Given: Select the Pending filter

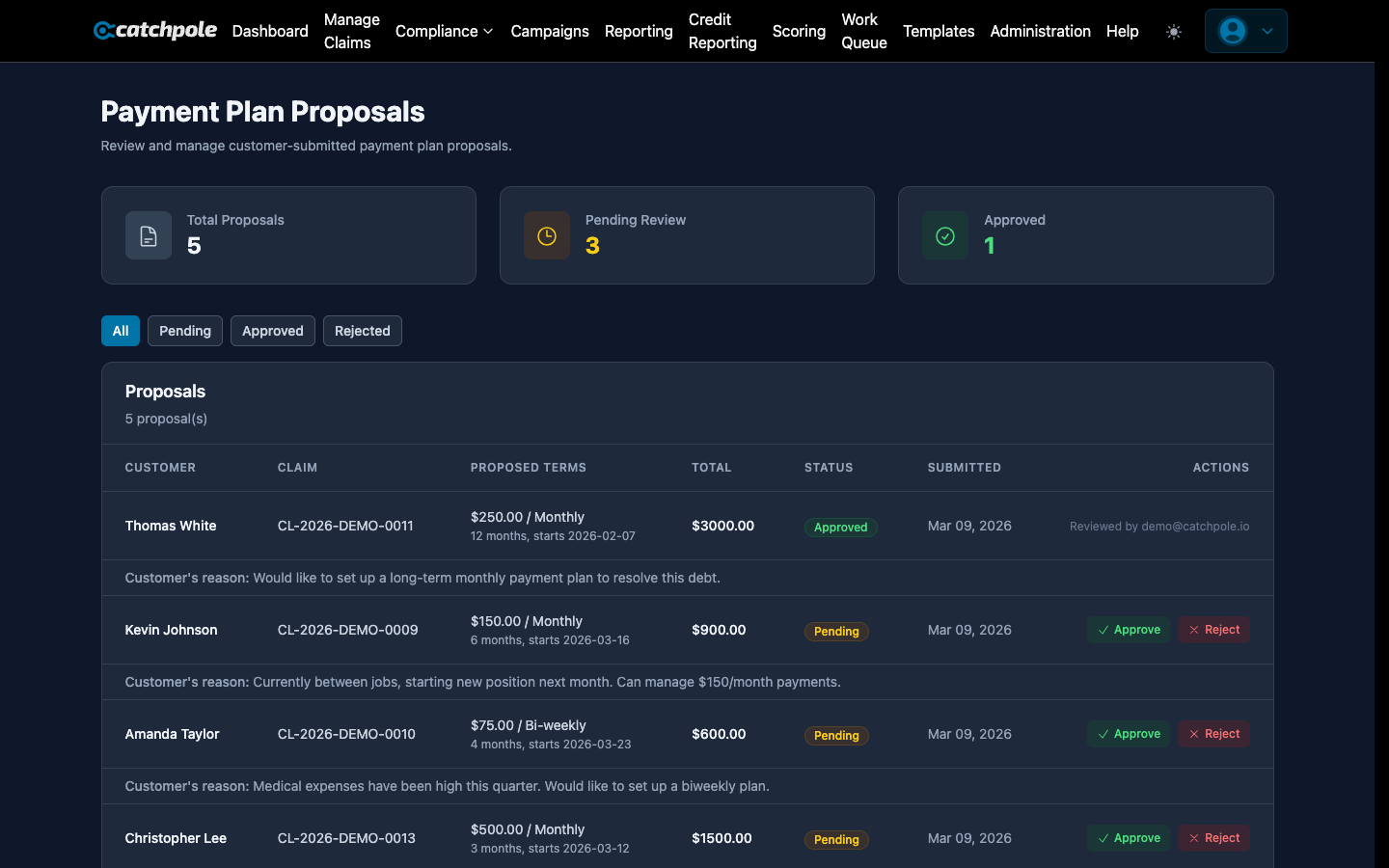Looking at the screenshot, I should pyautogui.click(x=184, y=331).
